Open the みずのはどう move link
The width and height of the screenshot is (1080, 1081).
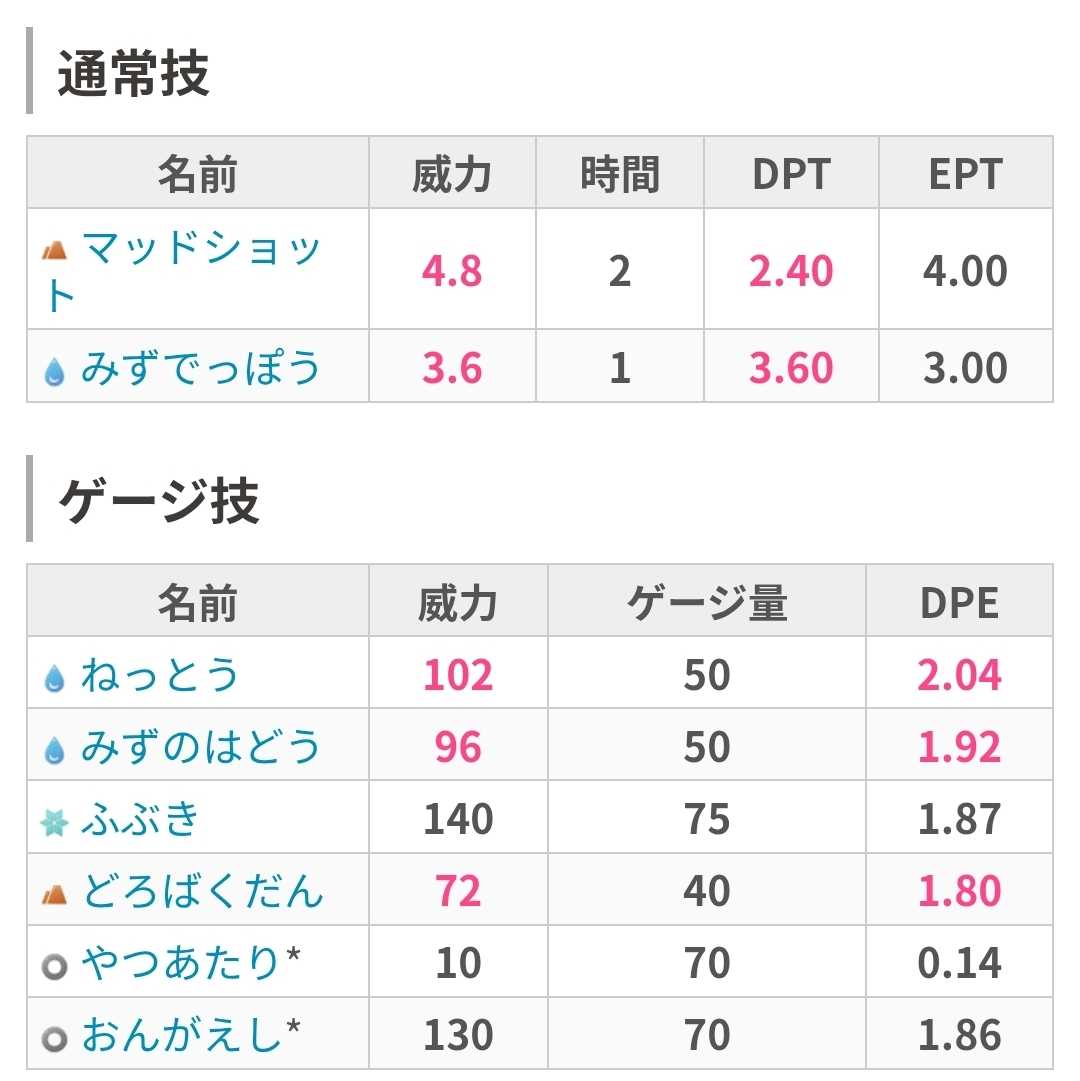coord(201,747)
